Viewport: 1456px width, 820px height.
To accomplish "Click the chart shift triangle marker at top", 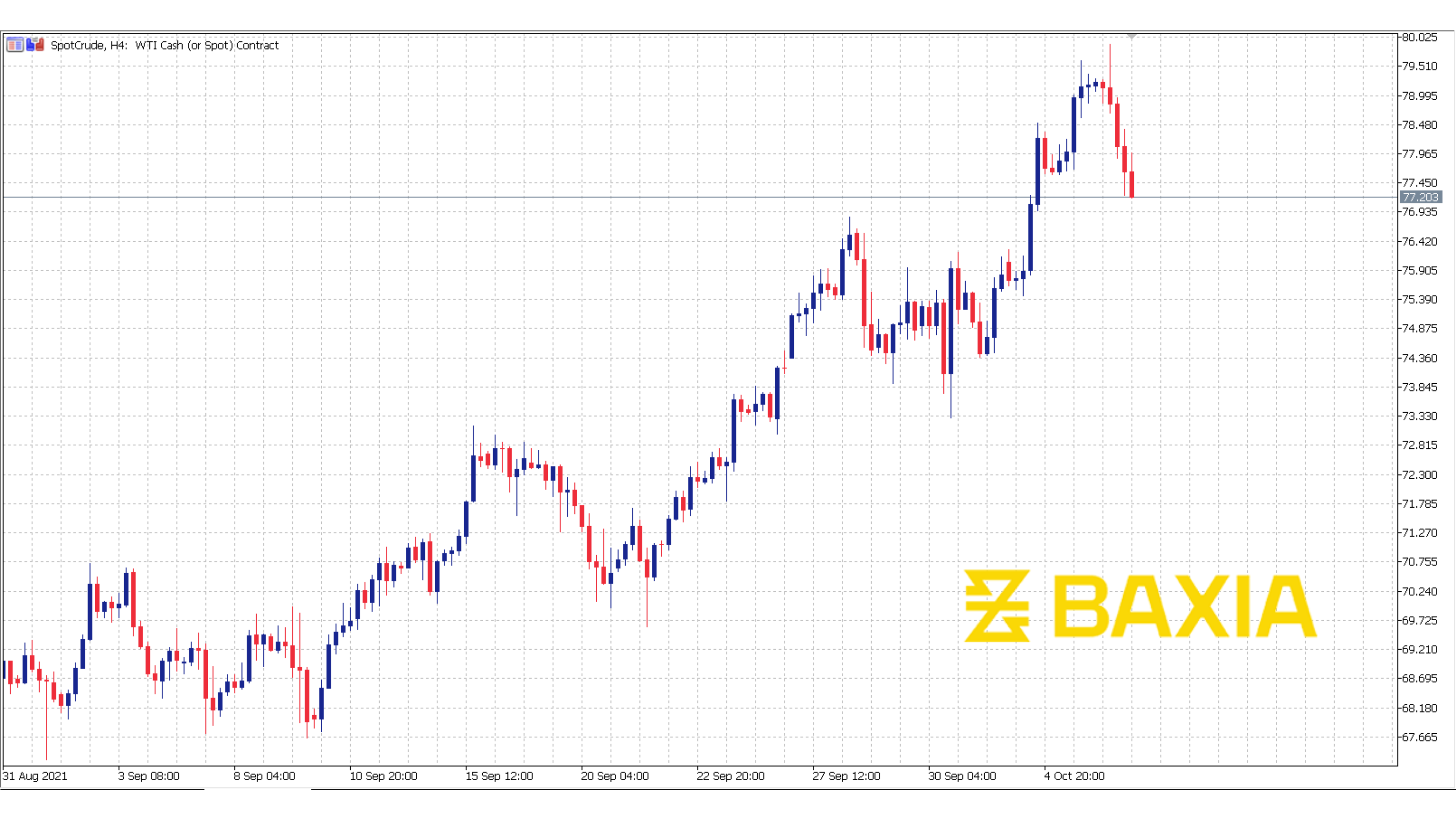I will click(1132, 37).
